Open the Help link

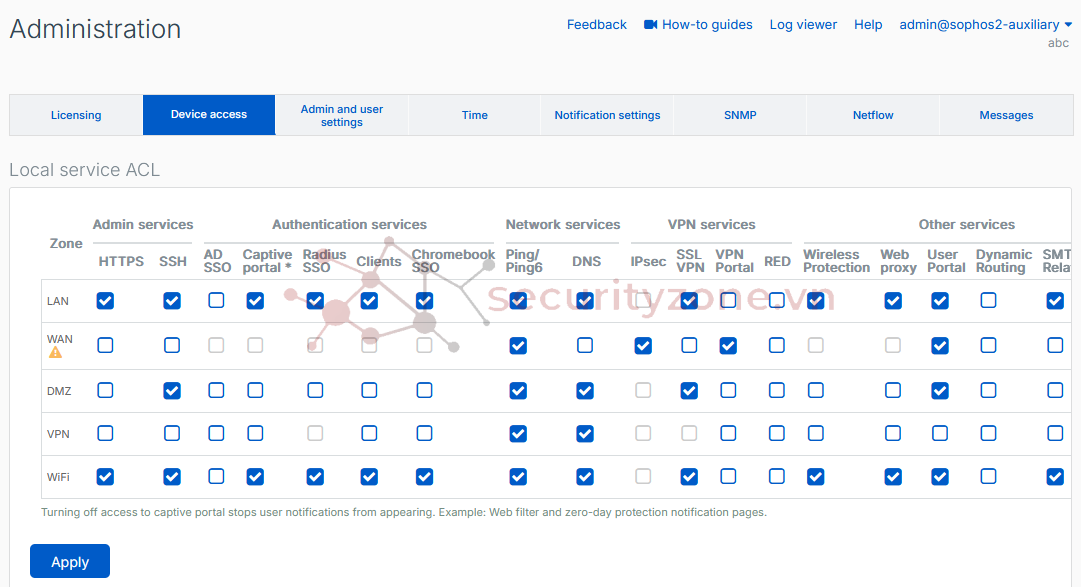[868, 24]
